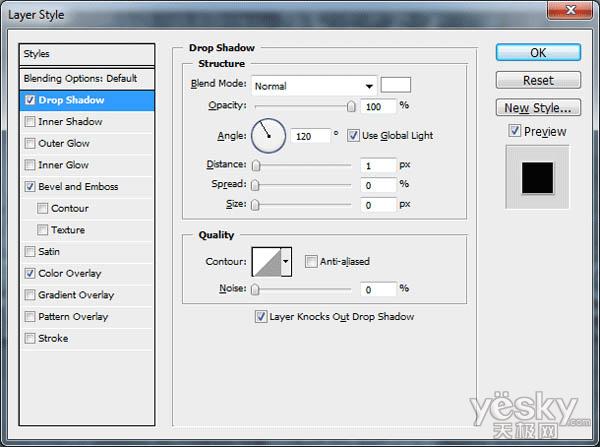Image resolution: width=600 pixels, height=447 pixels.
Task: Enable the Inner Shadow checkbox
Action: 29,122
